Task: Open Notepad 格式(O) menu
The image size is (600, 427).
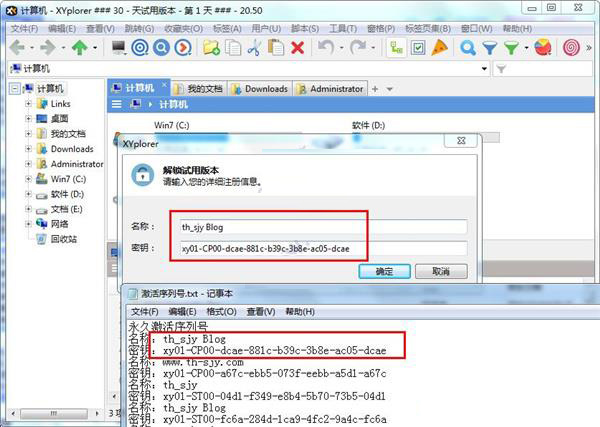Action: pyautogui.click(x=221, y=311)
